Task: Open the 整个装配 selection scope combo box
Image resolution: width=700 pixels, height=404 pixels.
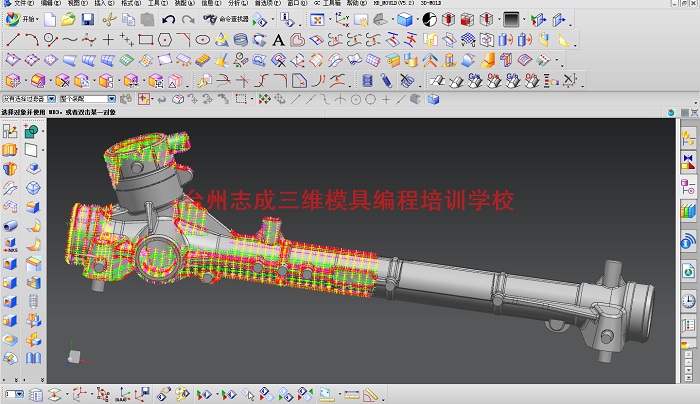Action: click(88, 99)
